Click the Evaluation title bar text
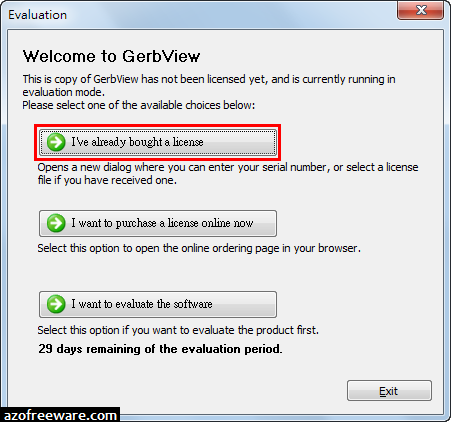The height and width of the screenshot is (422, 451). click(x=37, y=15)
